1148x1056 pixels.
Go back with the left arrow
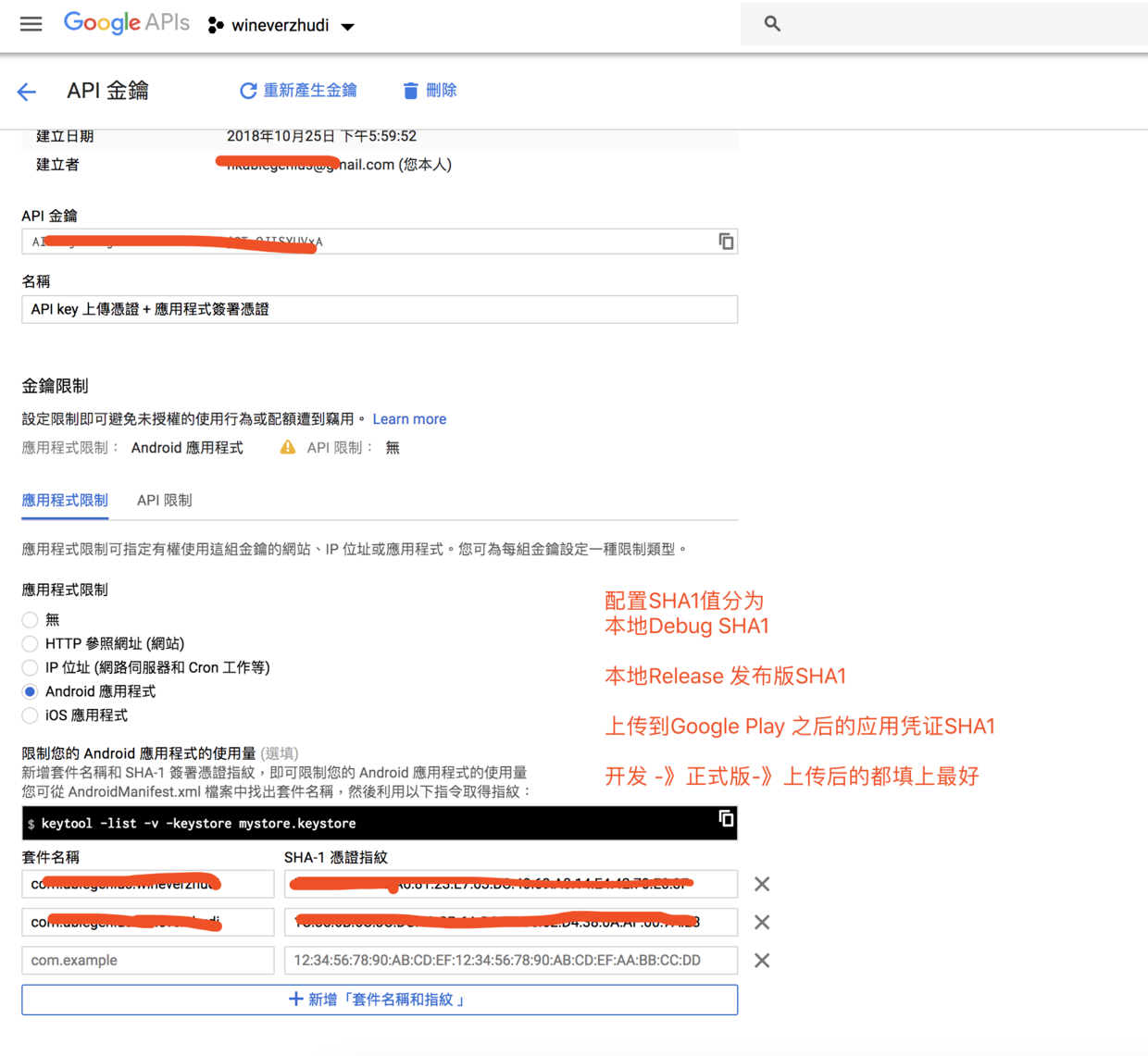pyautogui.click(x=26, y=92)
